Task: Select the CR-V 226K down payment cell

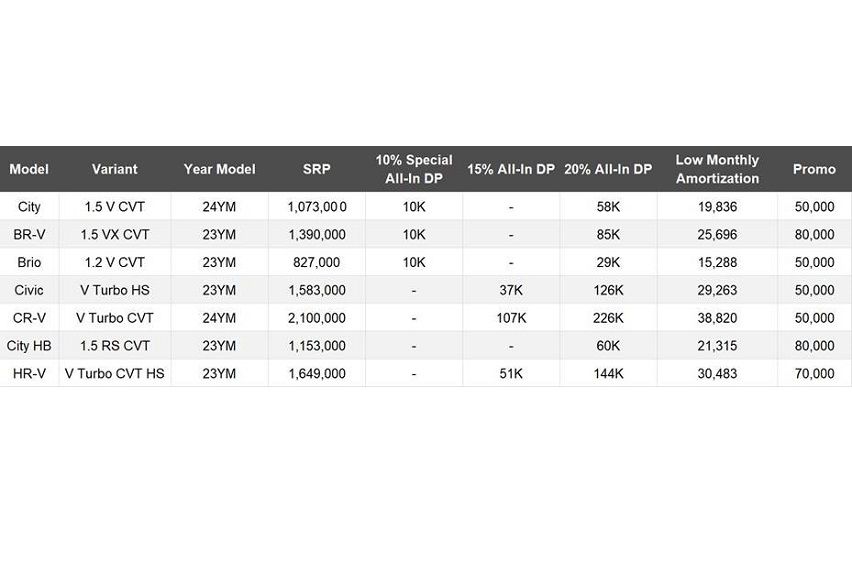Action: click(607, 318)
